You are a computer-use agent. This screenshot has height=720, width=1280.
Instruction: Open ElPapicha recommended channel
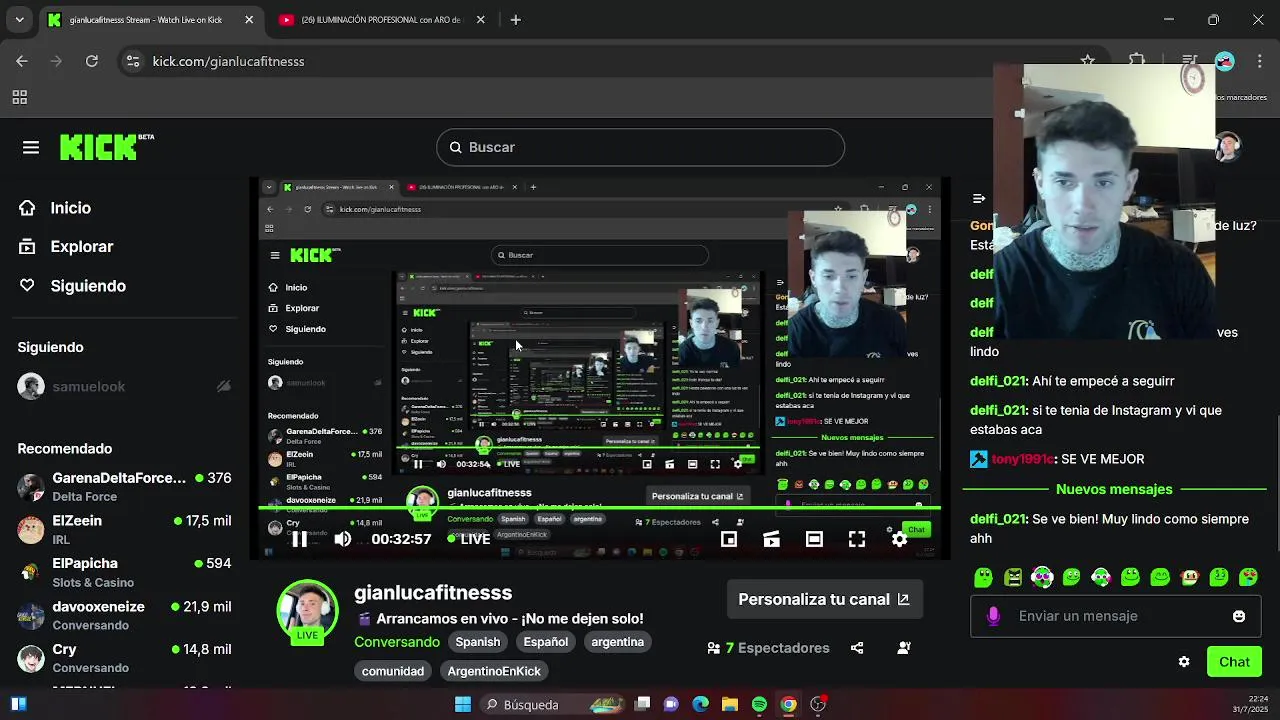click(125, 572)
